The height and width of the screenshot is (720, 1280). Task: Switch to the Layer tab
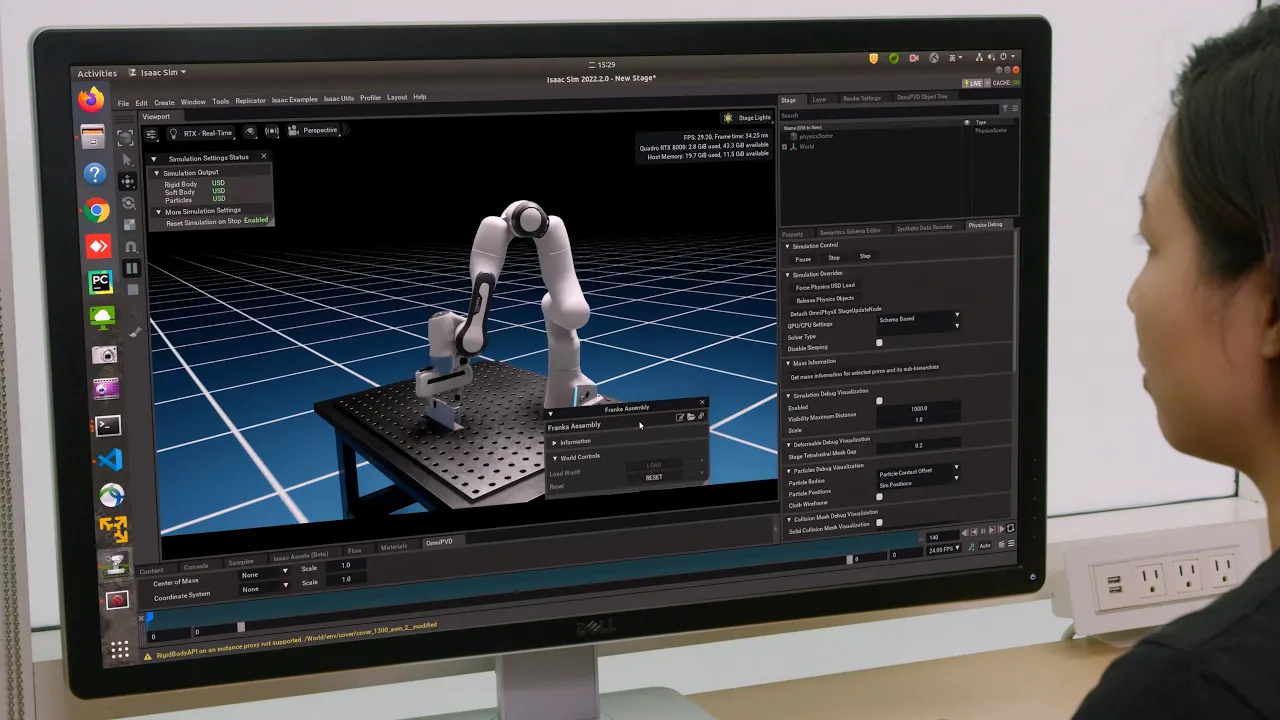(x=819, y=99)
